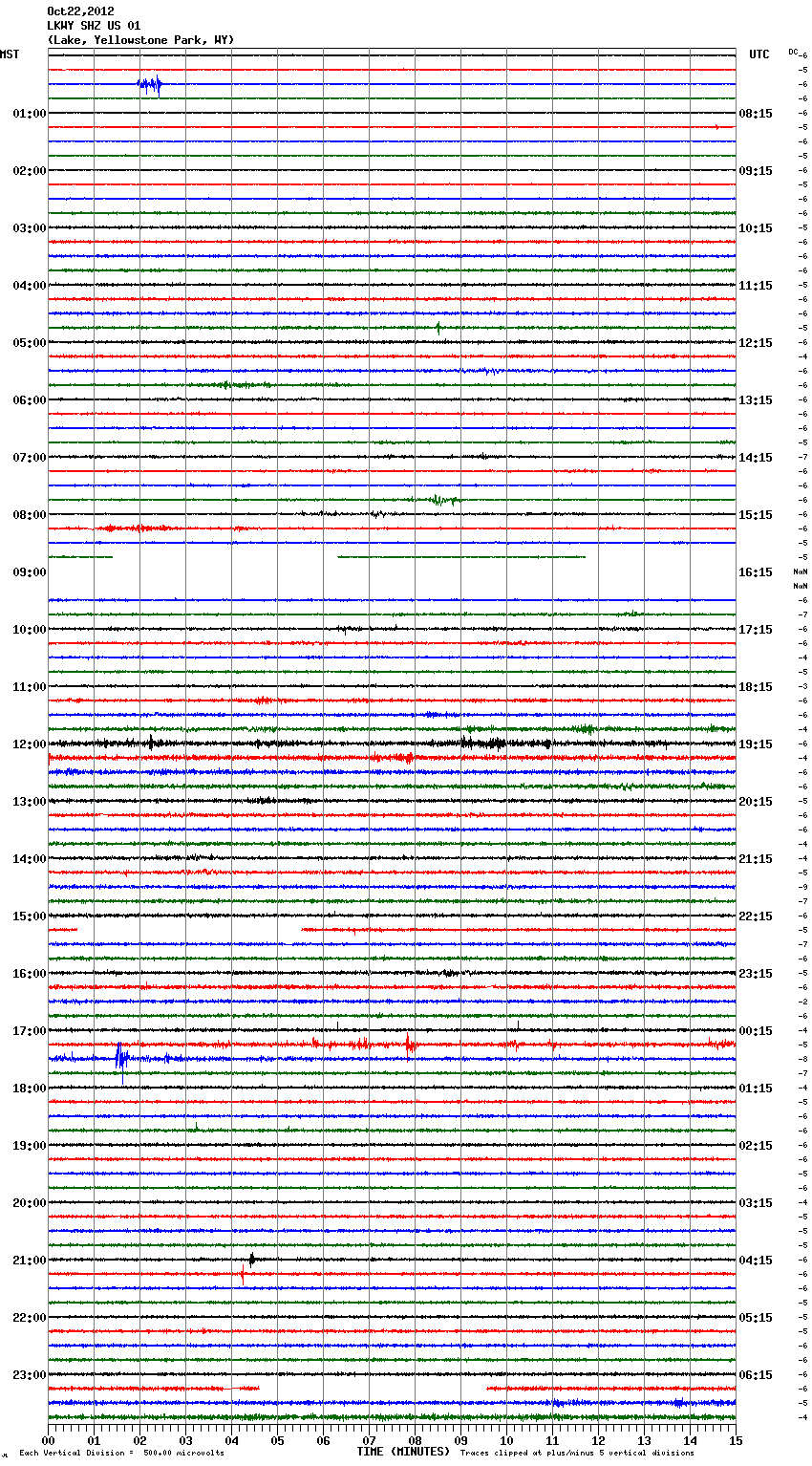Click minute 03 on the bottom axis
This screenshot has width=812, height=1466.
pos(185,1440)
